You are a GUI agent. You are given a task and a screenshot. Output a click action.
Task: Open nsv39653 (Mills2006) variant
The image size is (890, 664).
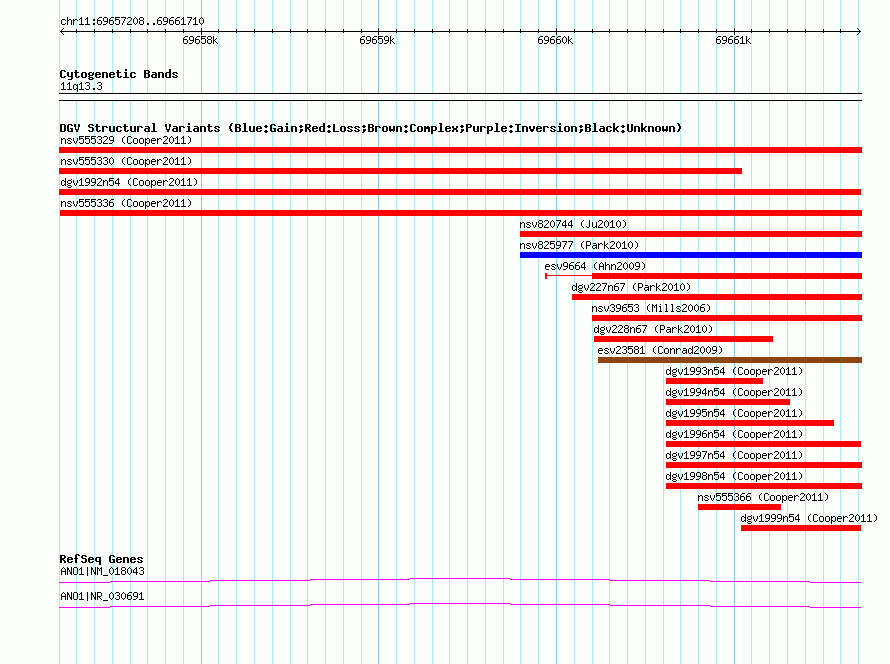(651, 308)
